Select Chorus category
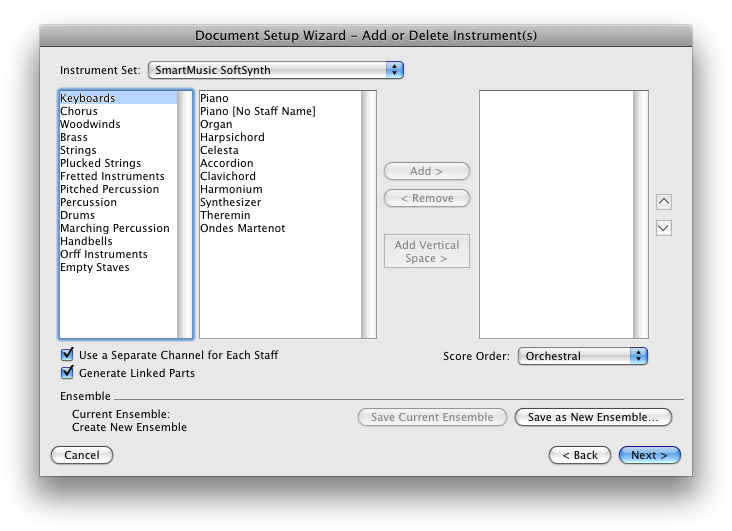Image resolution: width=732 pixels, height=531 pixels. pyautogui.click(x=119, y=111)
